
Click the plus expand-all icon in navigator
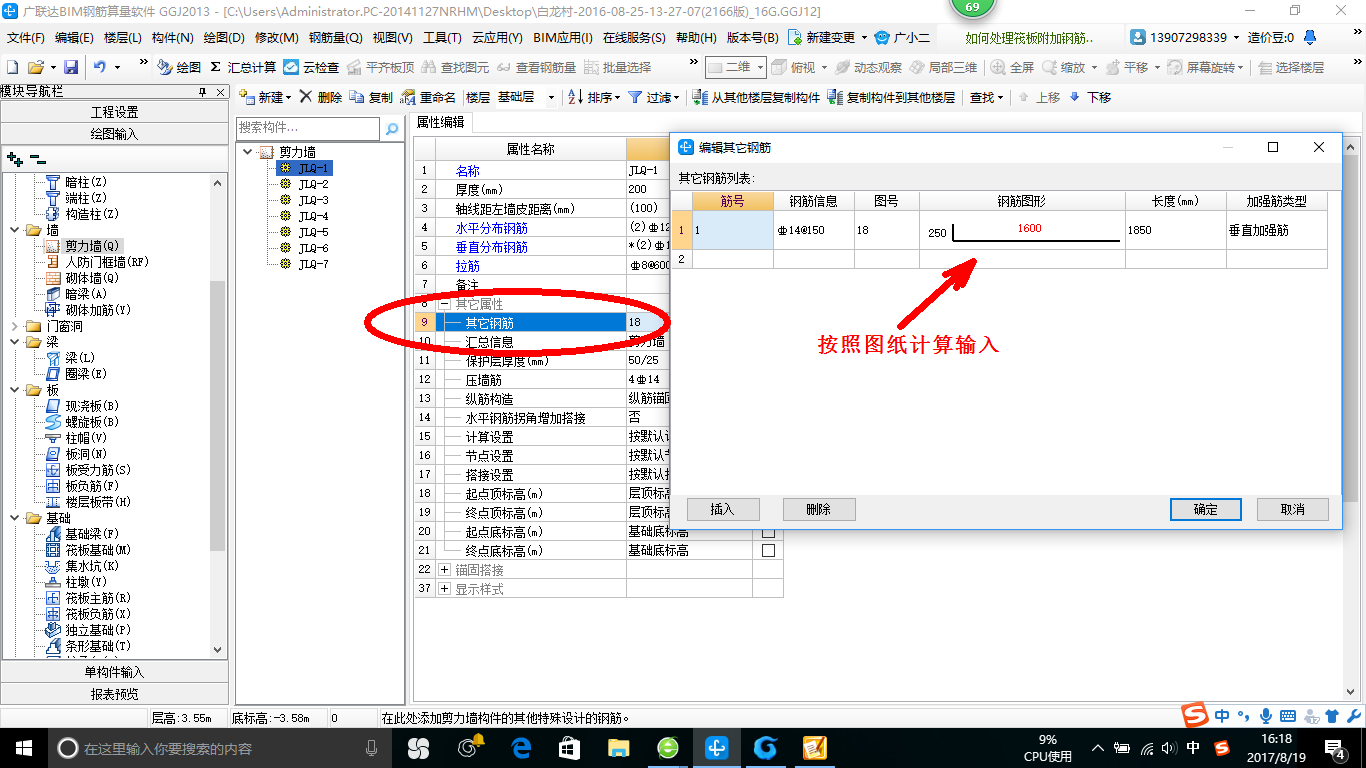click(14, 158)
